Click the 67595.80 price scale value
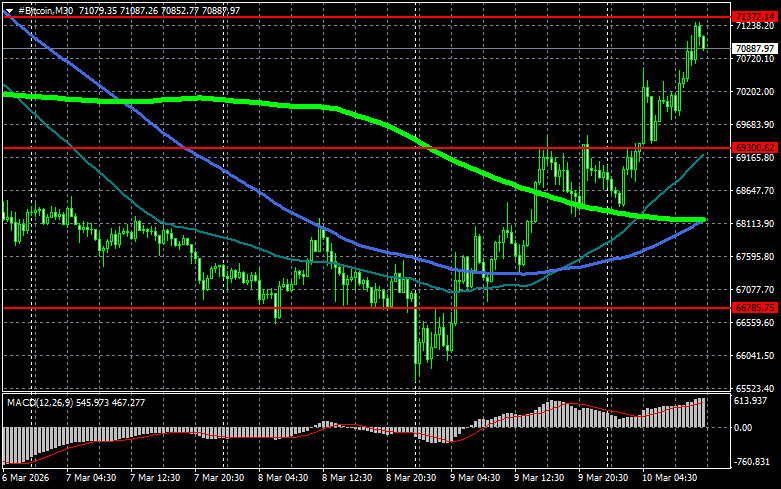Image resolution: width=781 pixels, height=489 pixels. pos(755,256)
